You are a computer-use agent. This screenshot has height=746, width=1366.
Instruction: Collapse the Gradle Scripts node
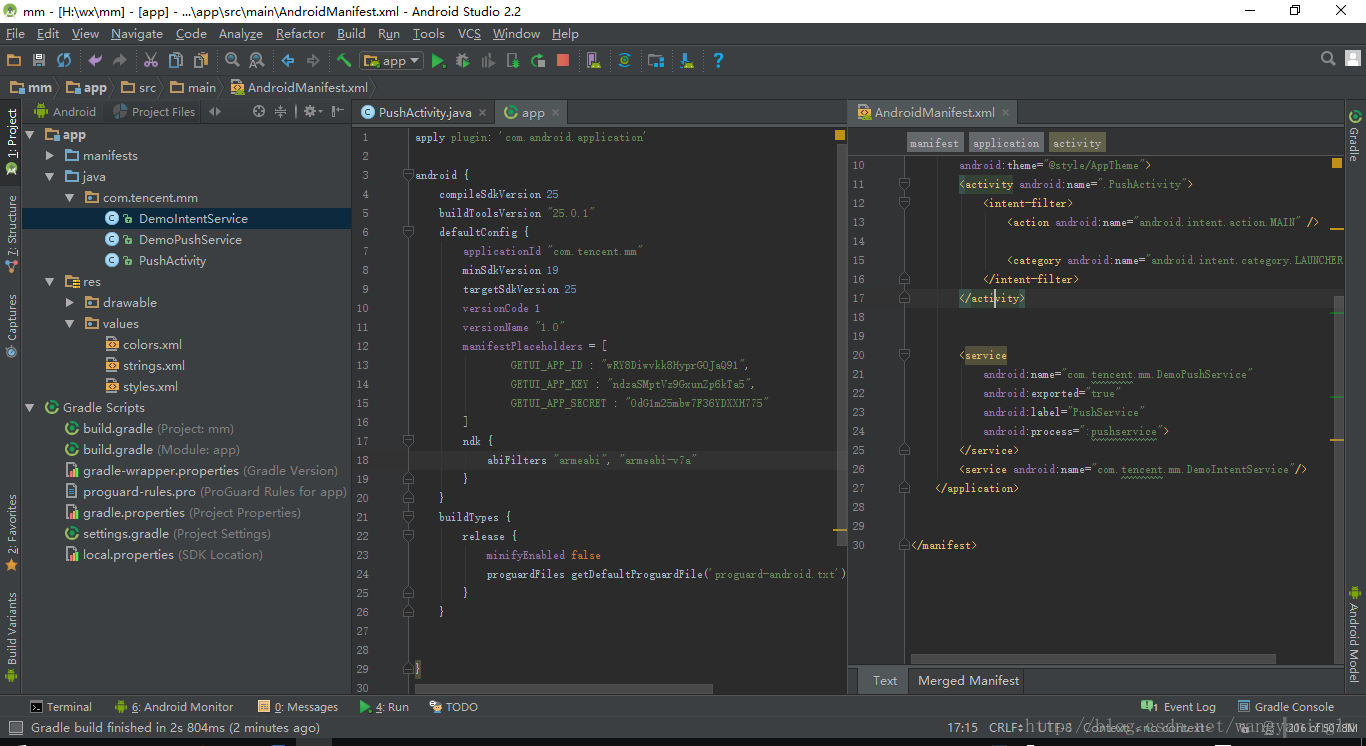point(30,408)
